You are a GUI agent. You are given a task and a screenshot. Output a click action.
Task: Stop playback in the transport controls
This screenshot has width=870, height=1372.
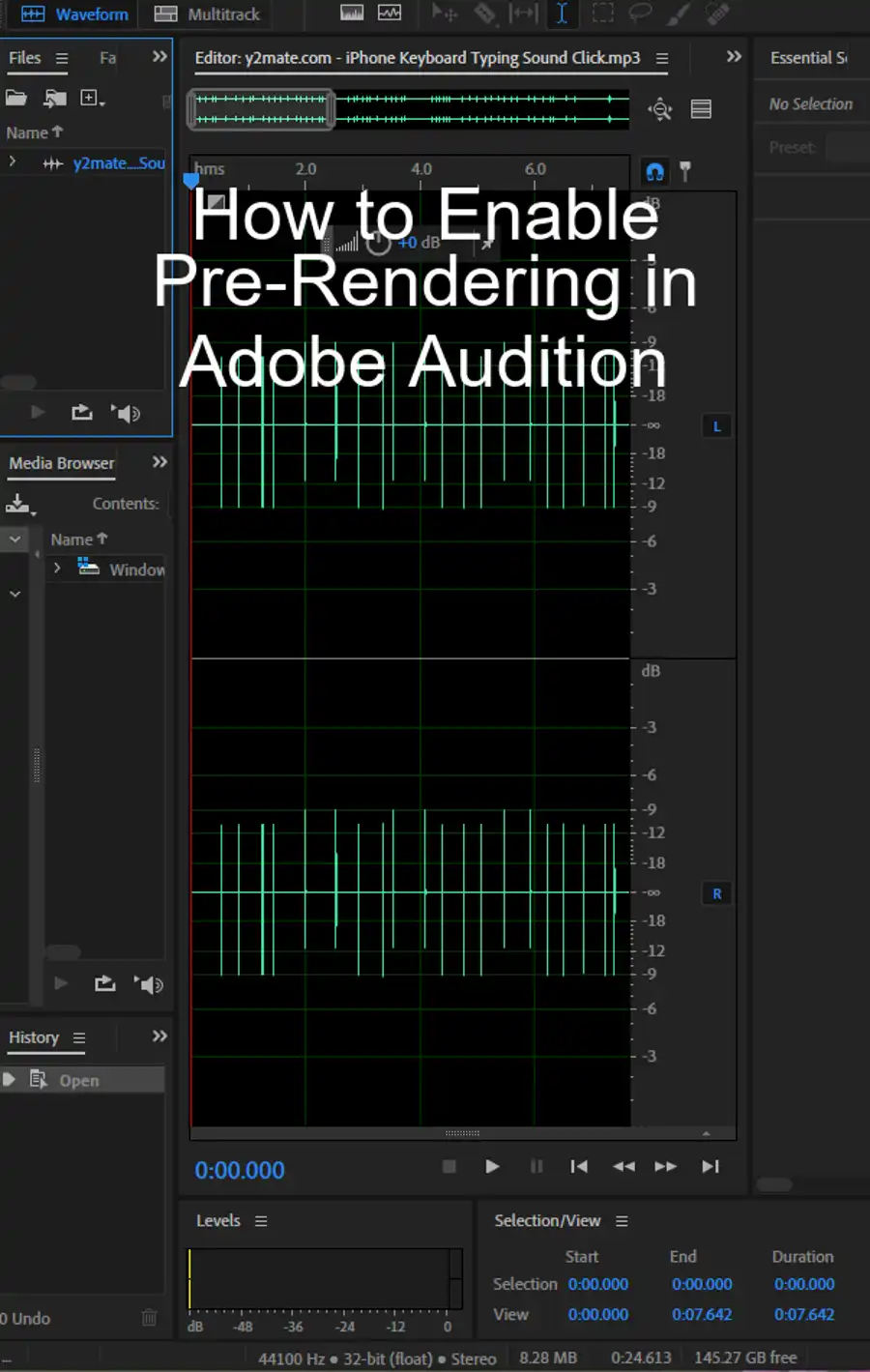pyautogui.click(x=449, y=1167)
